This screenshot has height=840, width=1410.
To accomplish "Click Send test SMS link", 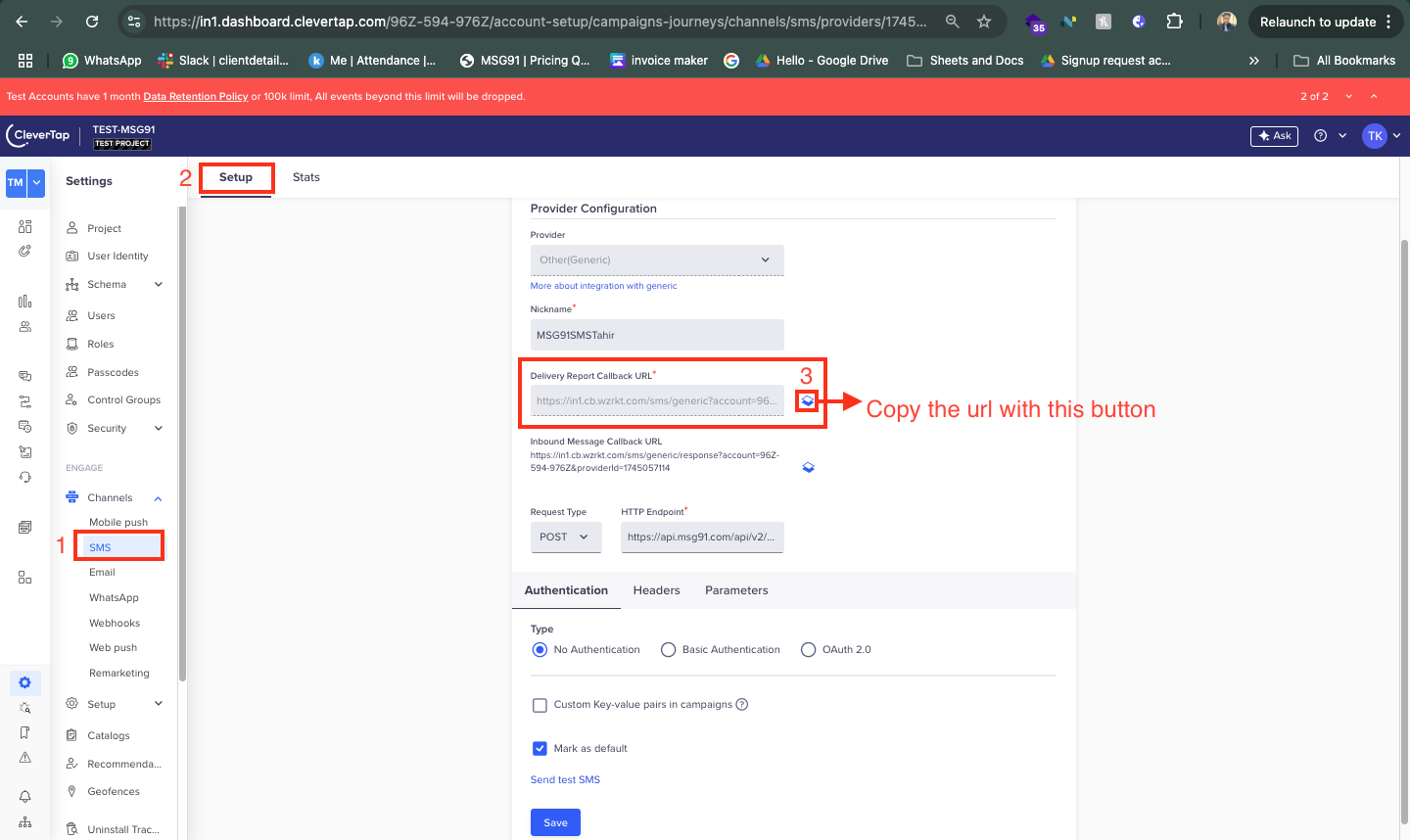I will [565, 779].
